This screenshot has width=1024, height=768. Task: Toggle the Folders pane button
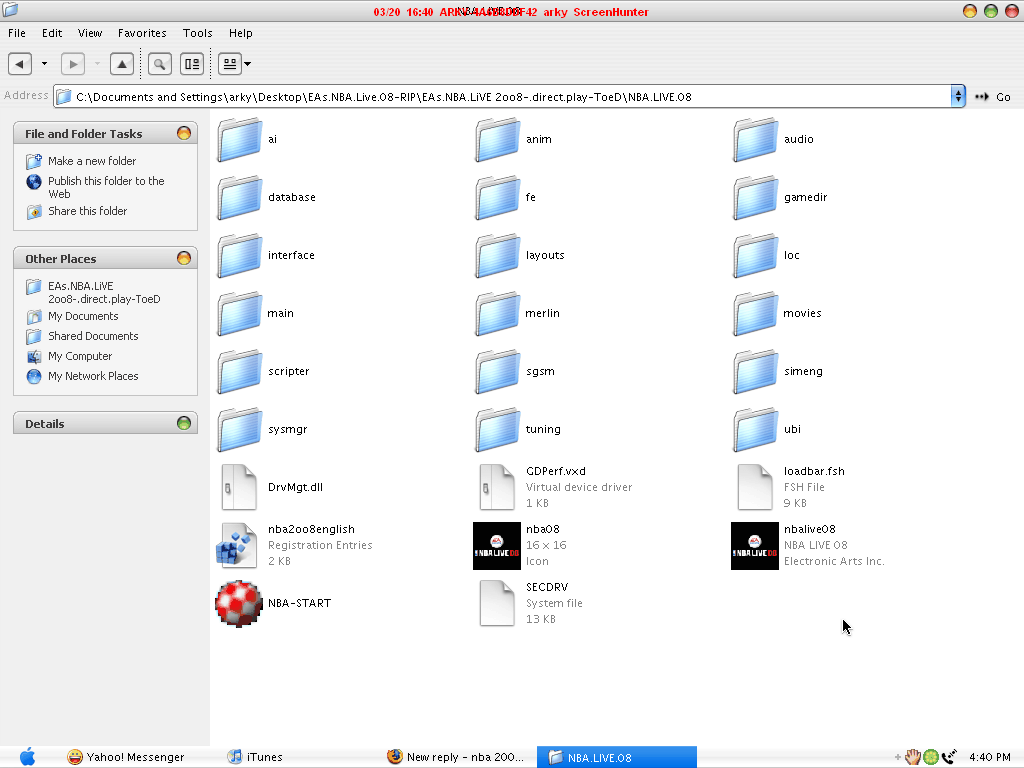[192, 64]
